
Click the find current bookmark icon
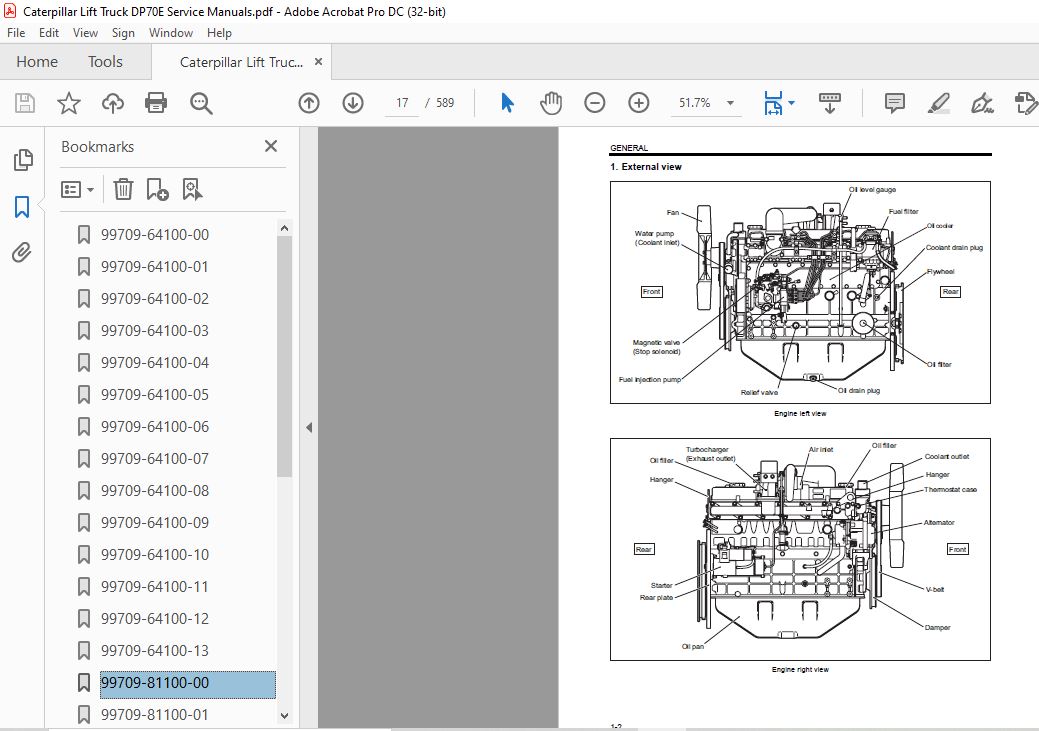(x=192, y=190)
